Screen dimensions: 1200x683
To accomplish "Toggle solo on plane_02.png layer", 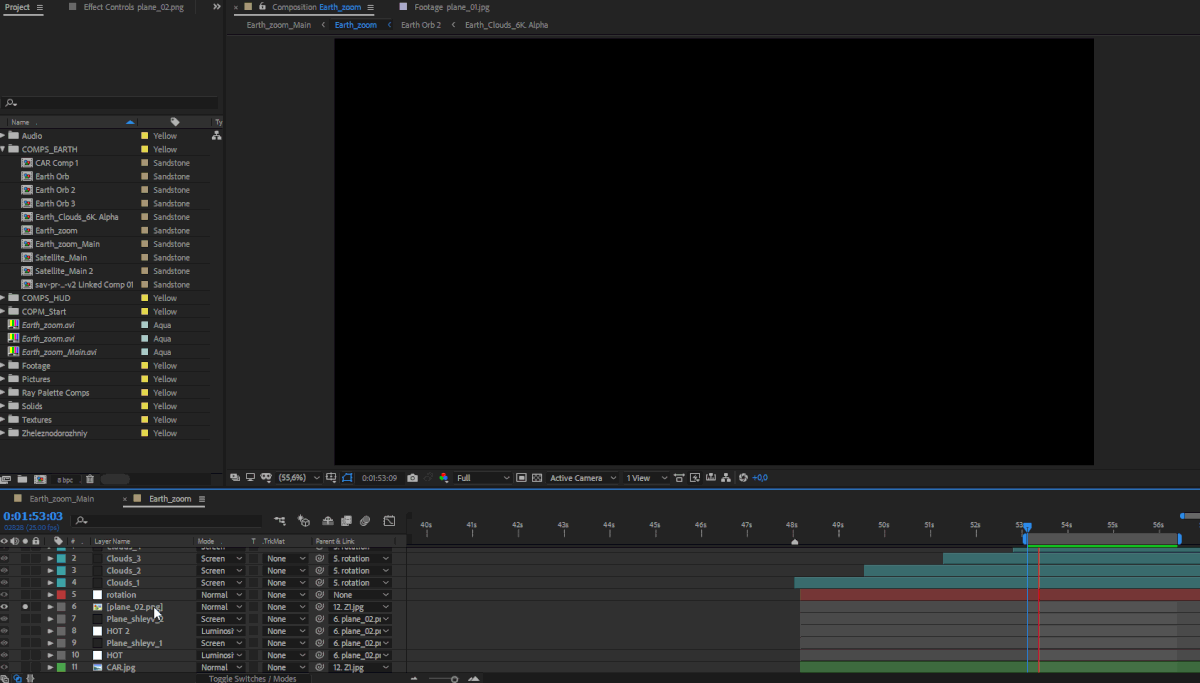I will (25, 607).
